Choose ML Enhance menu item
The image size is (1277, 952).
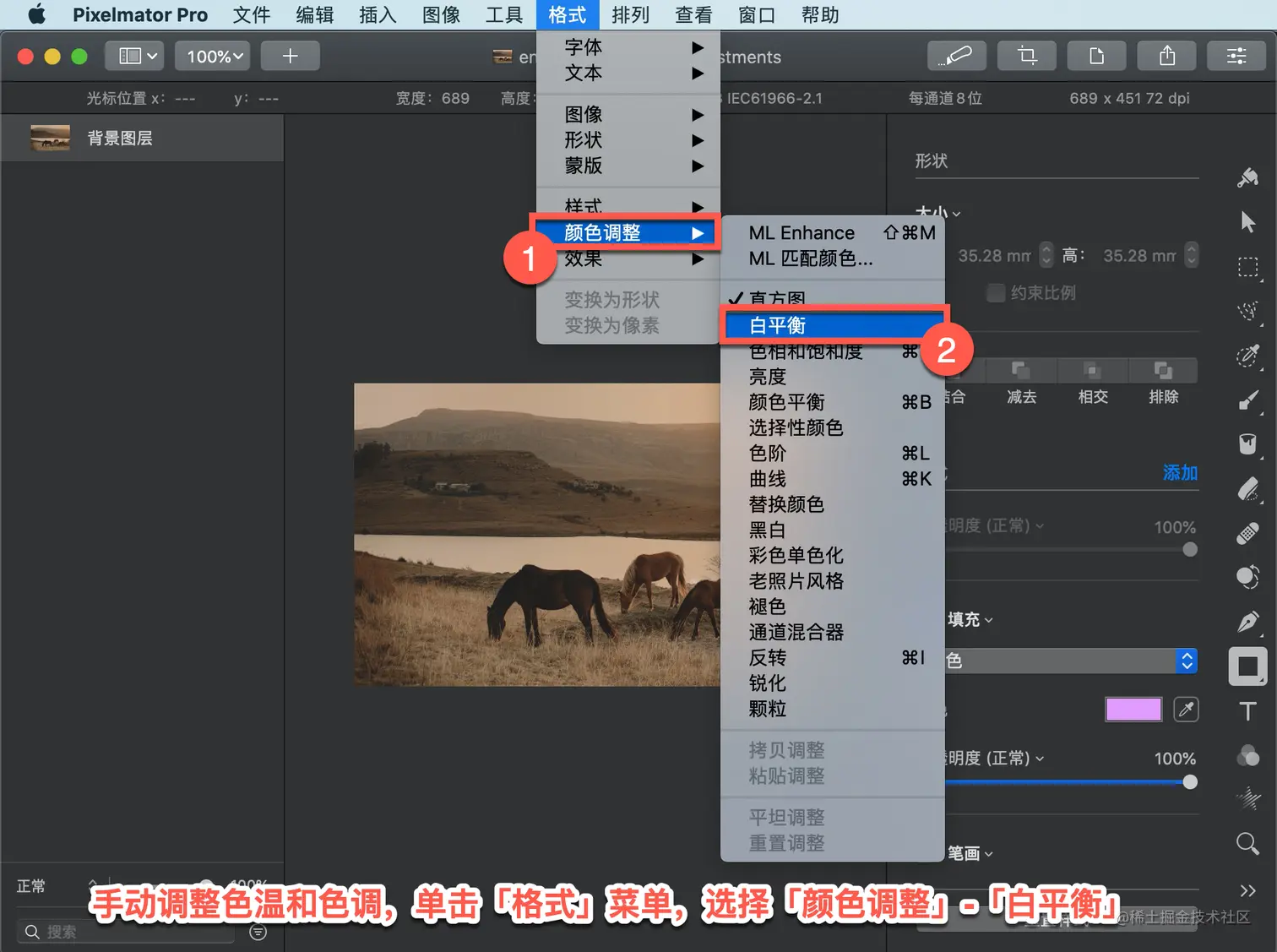[833, 232]
